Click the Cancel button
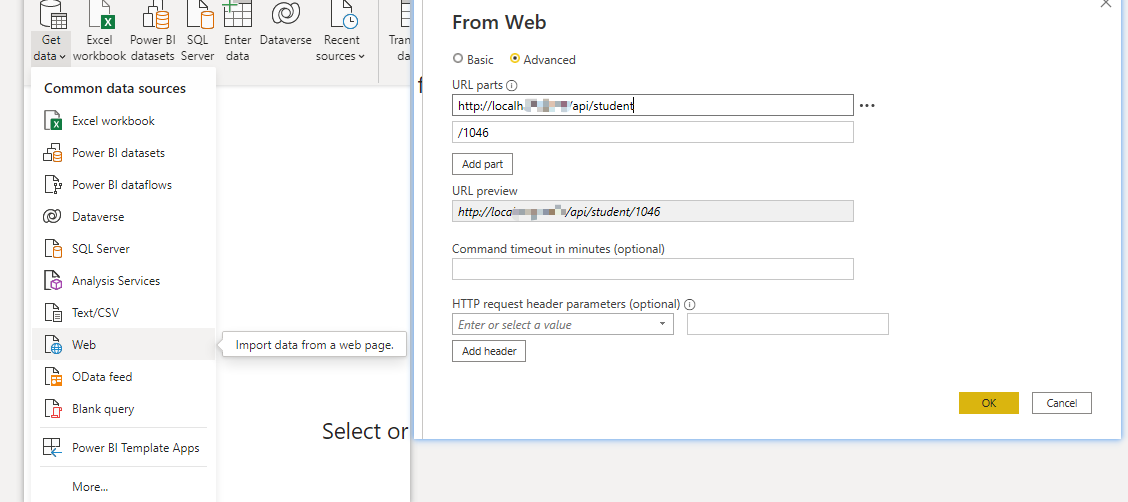1128x502 pixels. pos(1061,403)
